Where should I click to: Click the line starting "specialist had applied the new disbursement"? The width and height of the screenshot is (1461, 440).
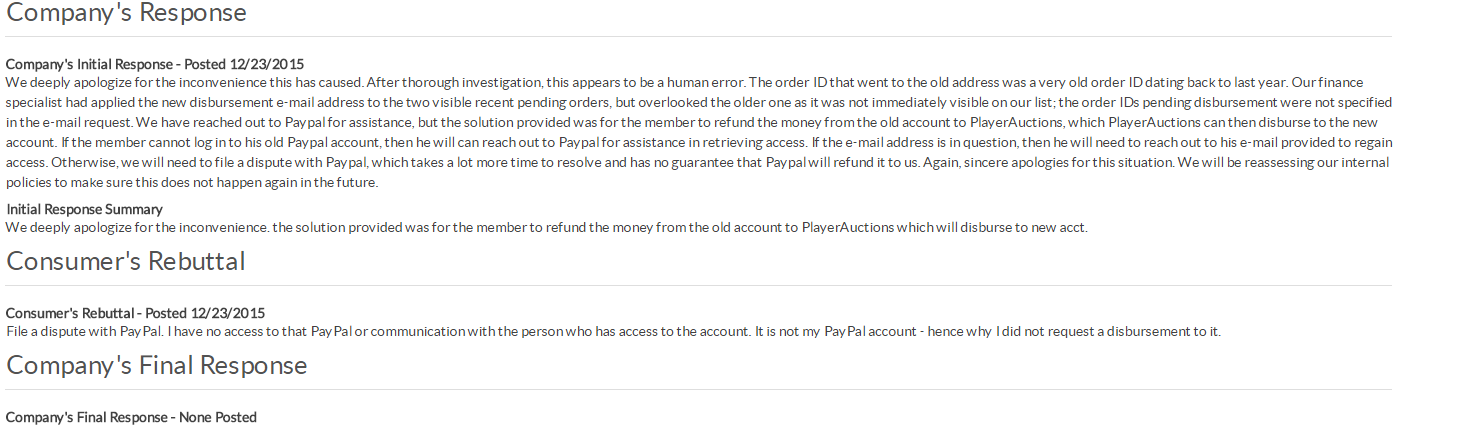click(699, 102)
